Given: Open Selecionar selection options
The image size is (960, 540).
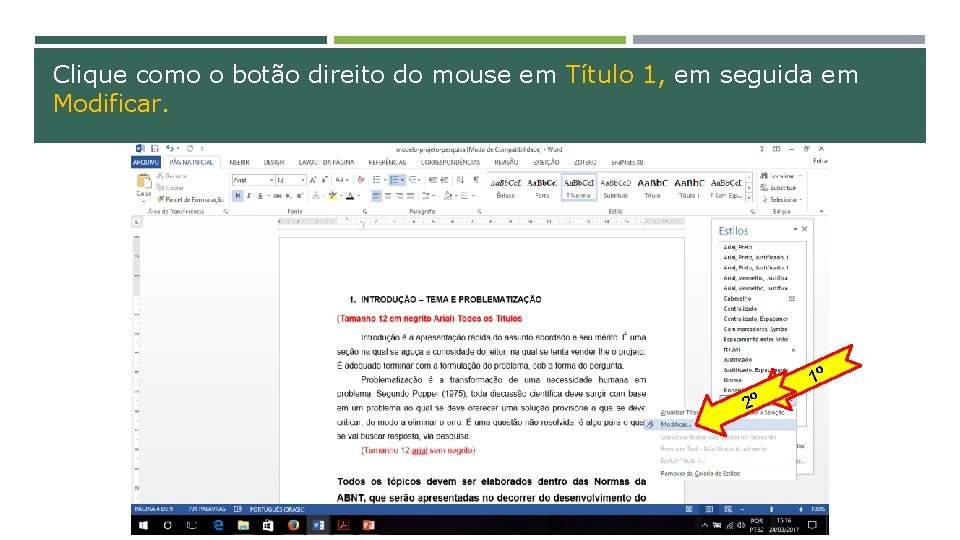Looking at the screenshot, I should 782,200.
